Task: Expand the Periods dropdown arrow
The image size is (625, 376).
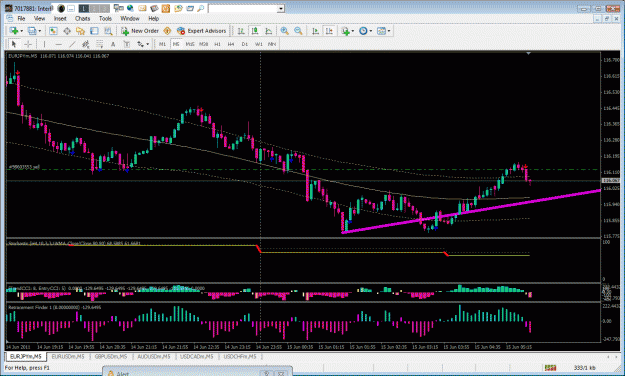Action: pyautogui.click(x=371, y=31)
